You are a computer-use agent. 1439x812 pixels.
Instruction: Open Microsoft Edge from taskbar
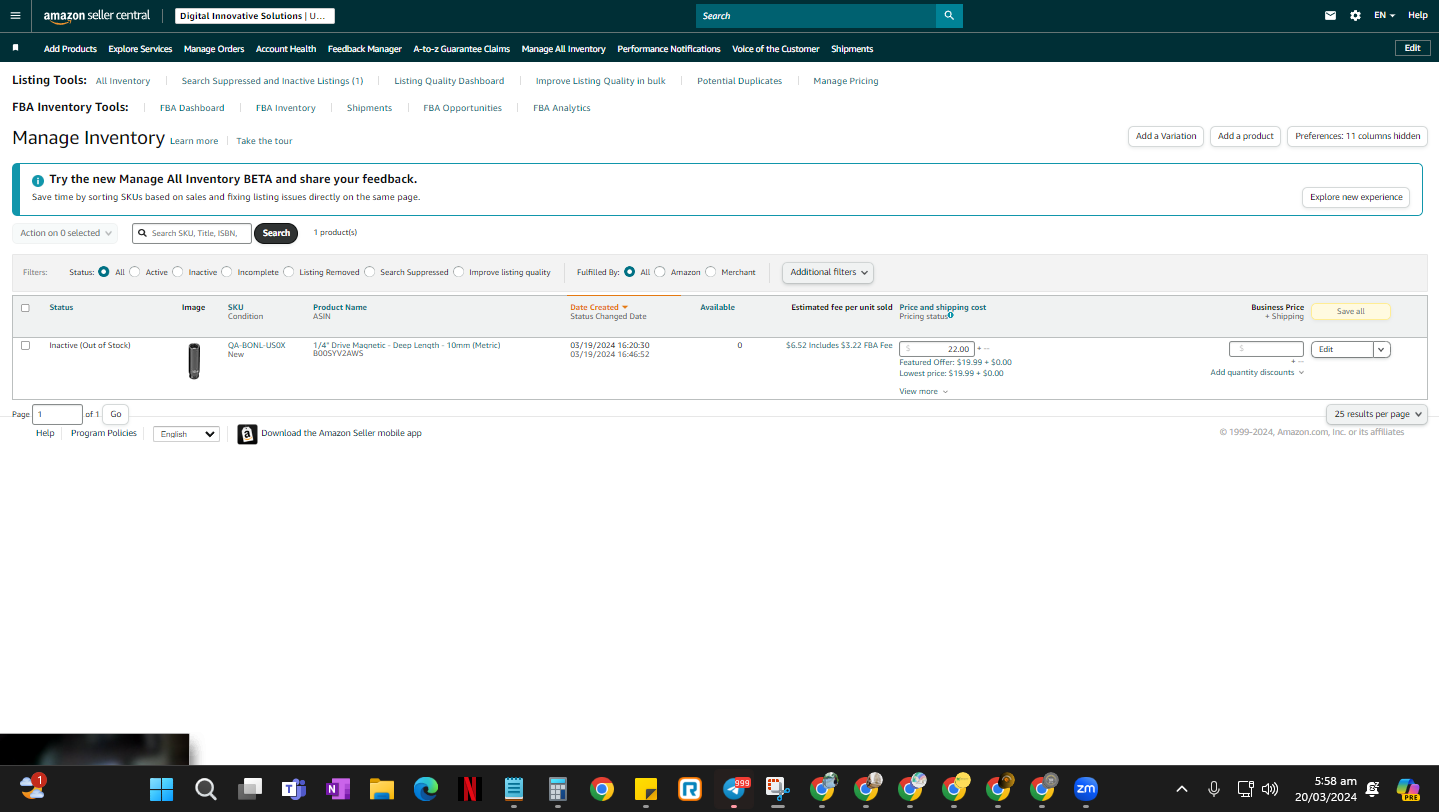tap(426, 789)
